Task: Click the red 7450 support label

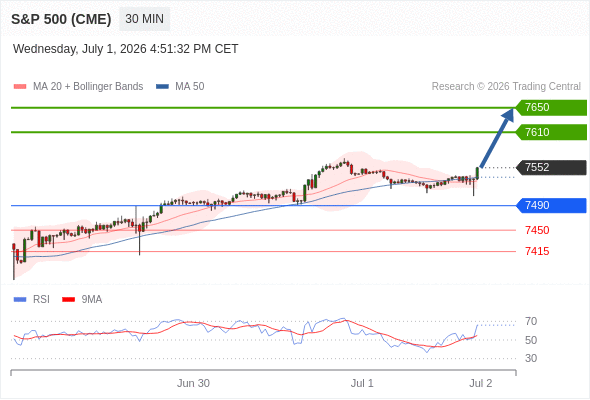Action: point(537,230)
